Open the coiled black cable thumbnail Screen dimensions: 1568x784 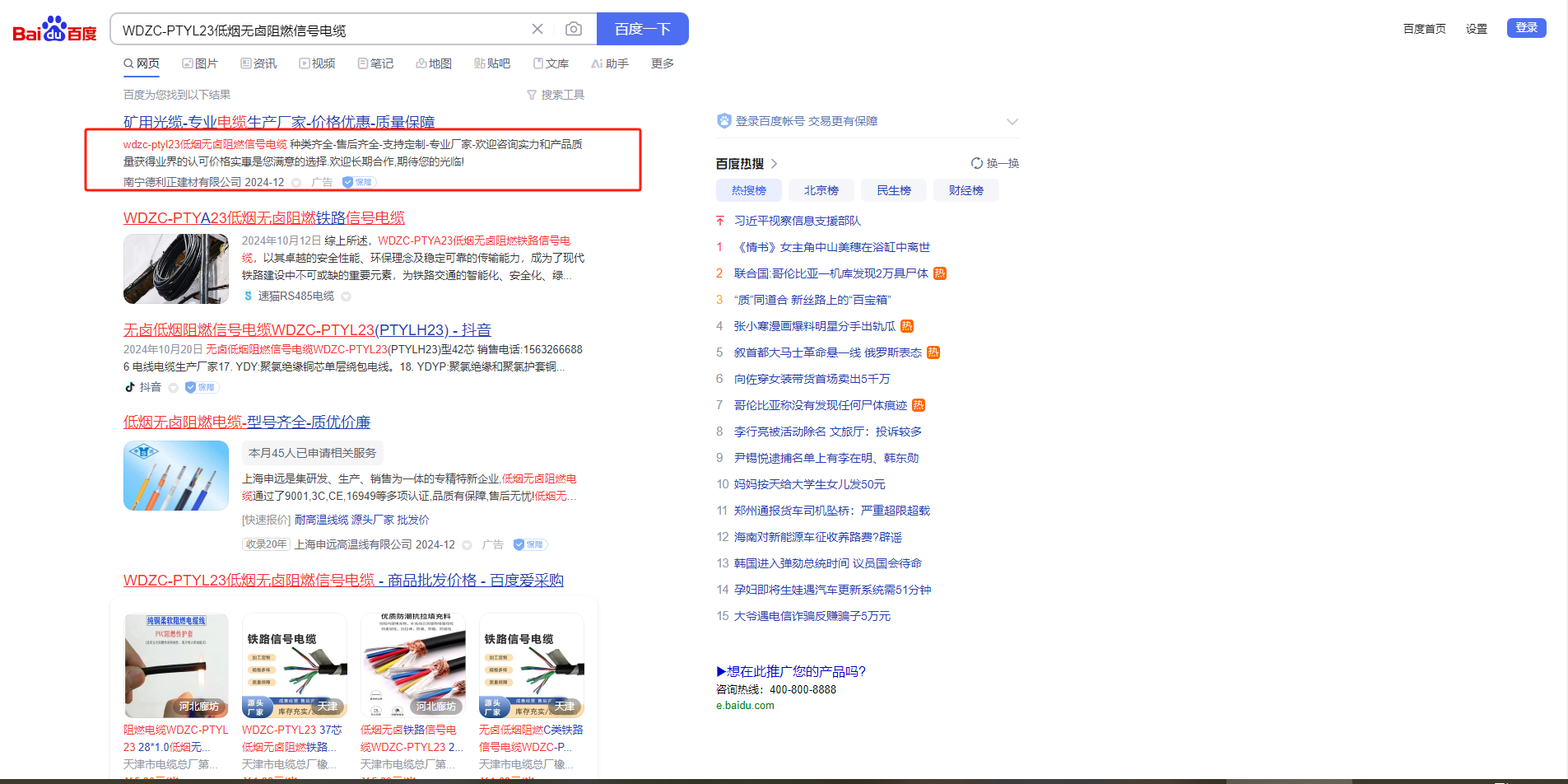(x=176, y=268)
